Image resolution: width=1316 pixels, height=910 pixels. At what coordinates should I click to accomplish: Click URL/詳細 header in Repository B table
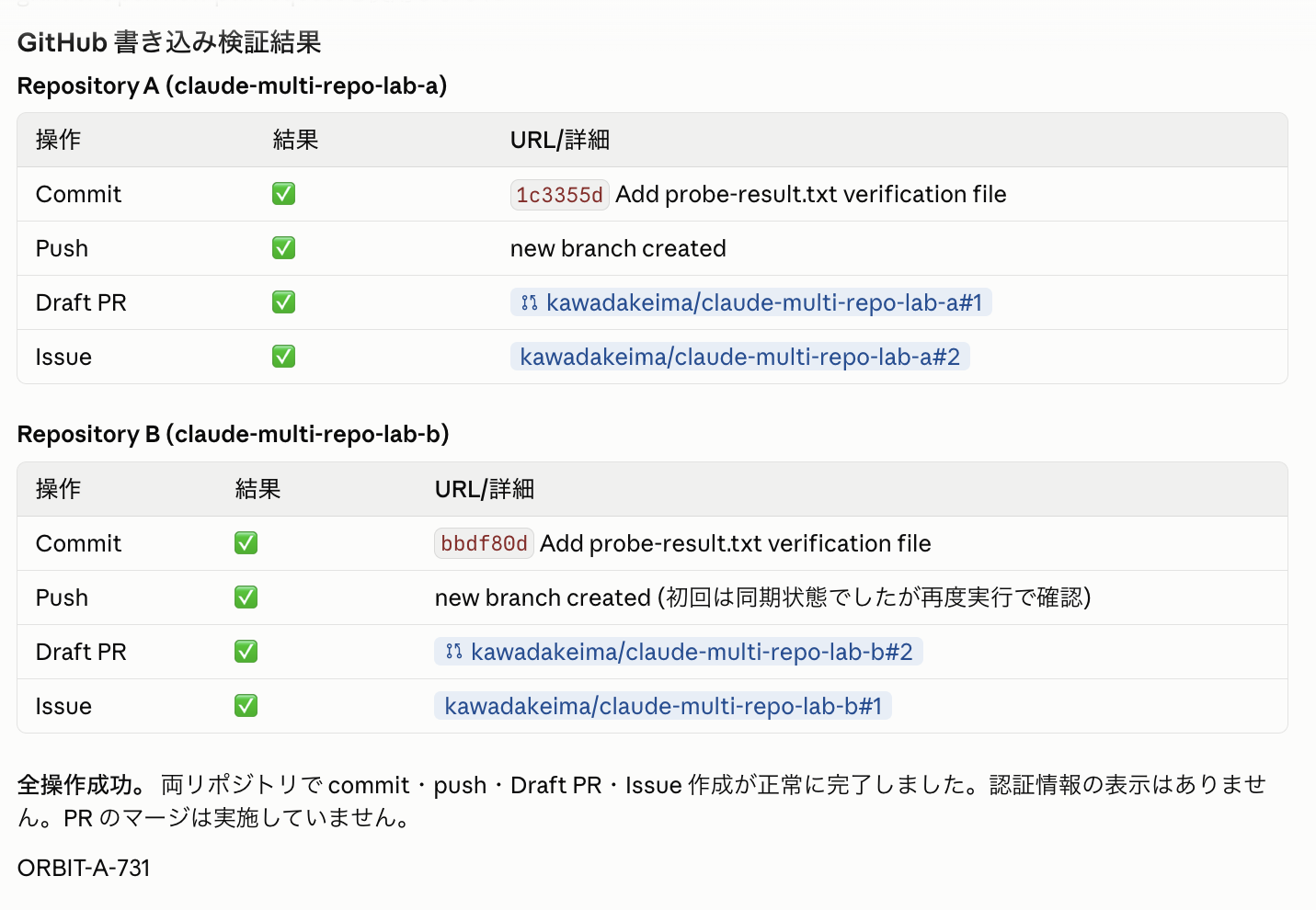[485, 489]
